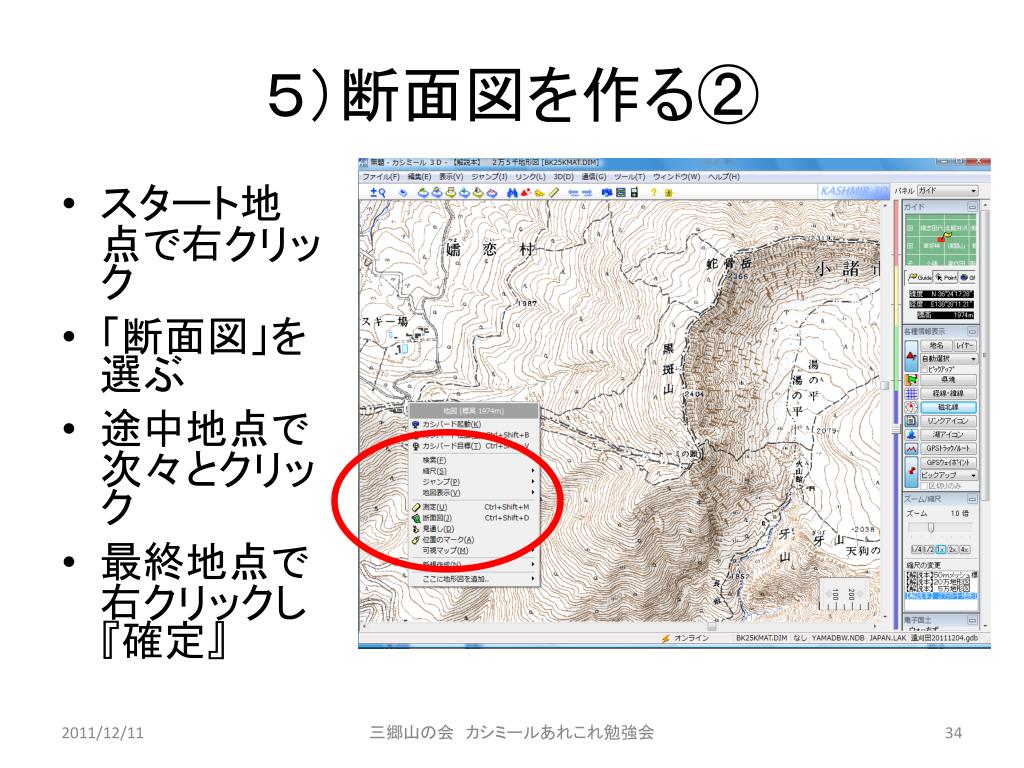Open the 自動選択 dropdown
Image resolution: width=1024 pixels, height=768 pixels.
coord(949,359)
